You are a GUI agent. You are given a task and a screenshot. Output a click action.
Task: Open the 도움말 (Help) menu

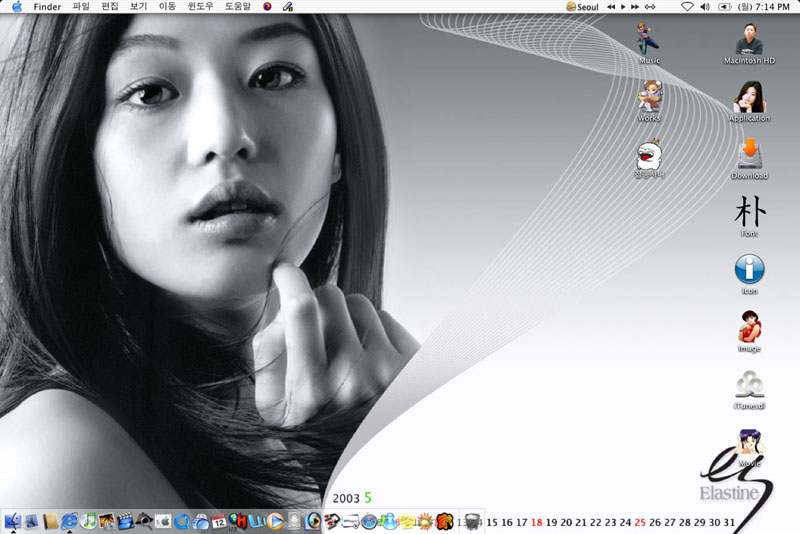(x=238, y=7)
